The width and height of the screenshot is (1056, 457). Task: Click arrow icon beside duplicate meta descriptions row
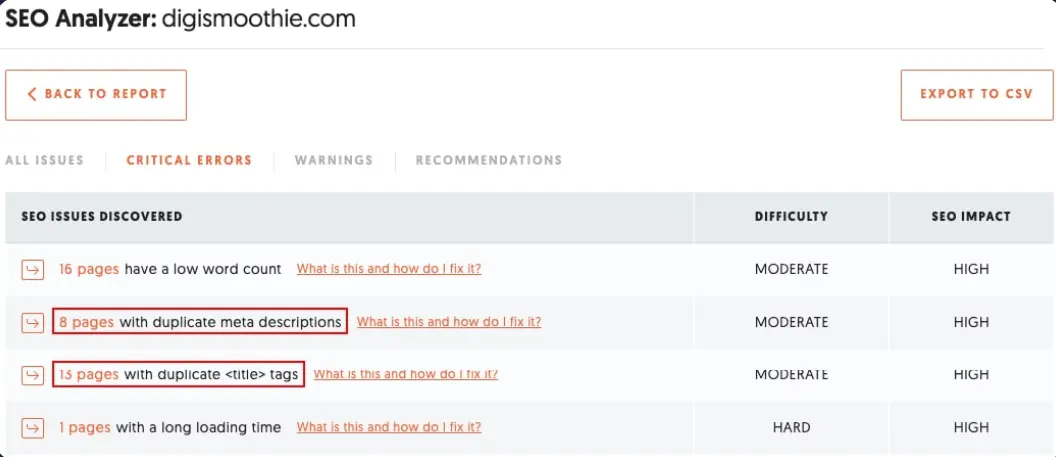32,324
